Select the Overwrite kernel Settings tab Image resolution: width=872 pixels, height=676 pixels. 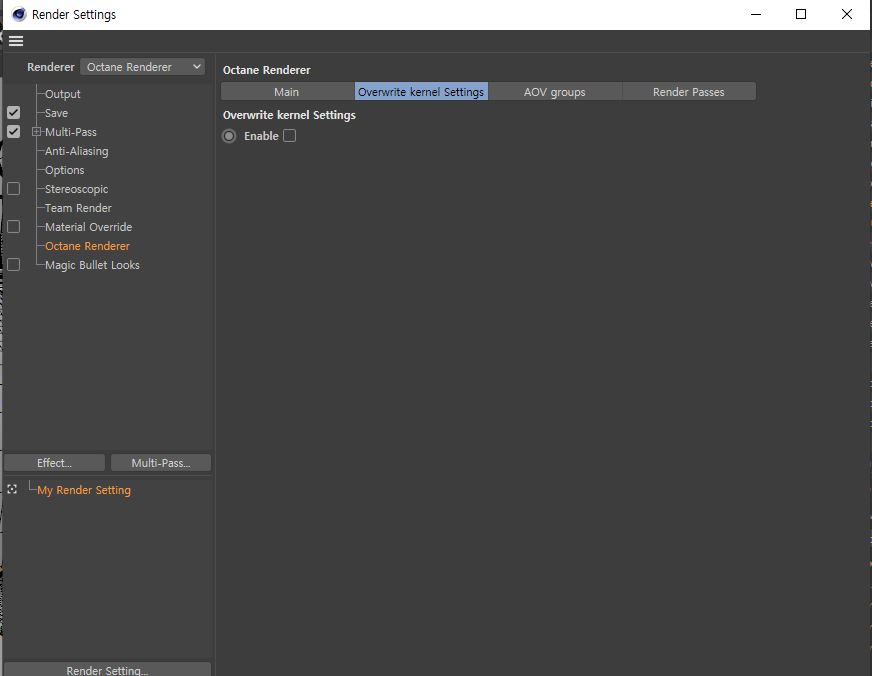pyautogui.click(x=421, y=92)
